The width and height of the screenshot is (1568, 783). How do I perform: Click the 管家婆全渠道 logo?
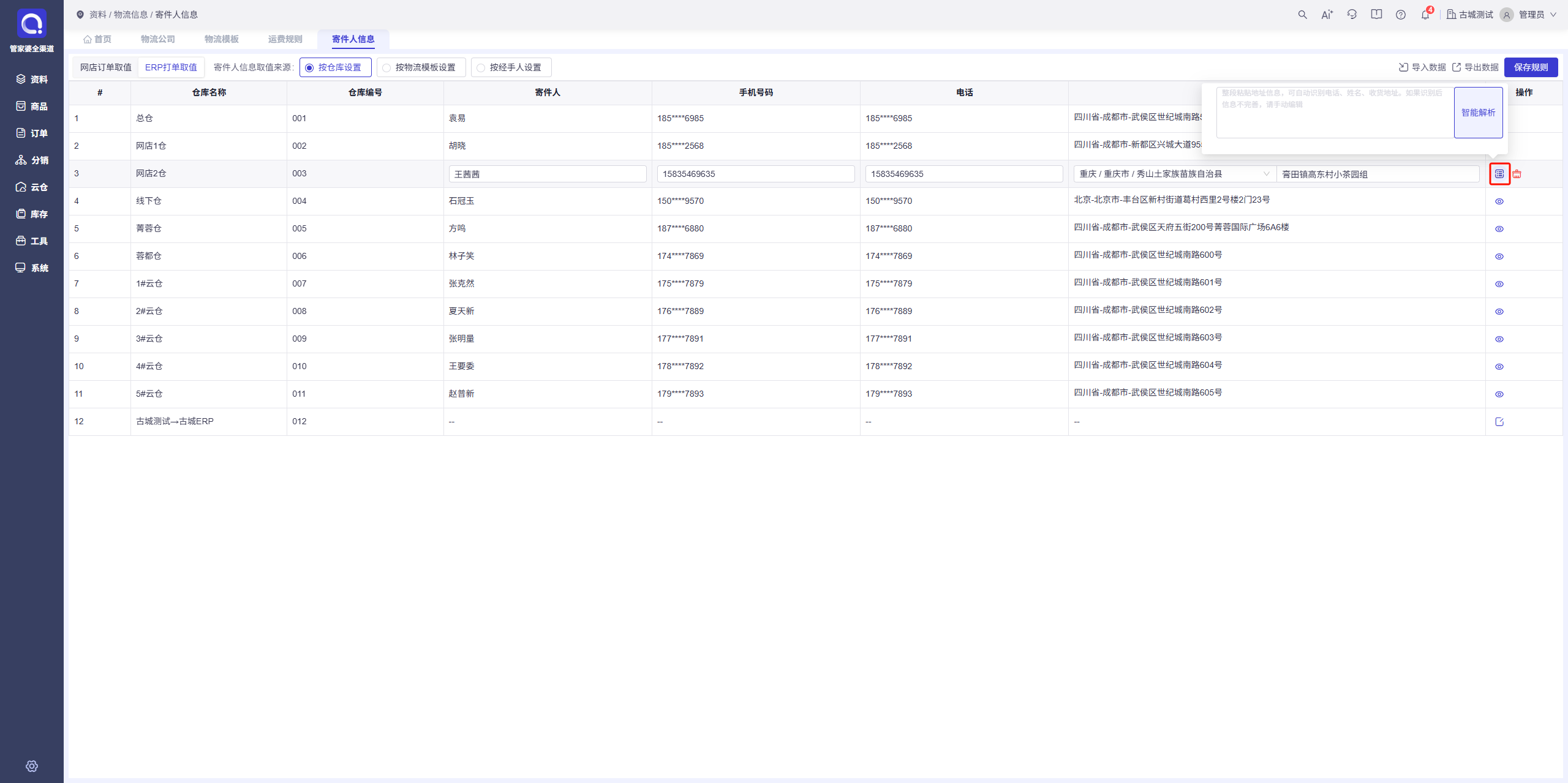32,24
